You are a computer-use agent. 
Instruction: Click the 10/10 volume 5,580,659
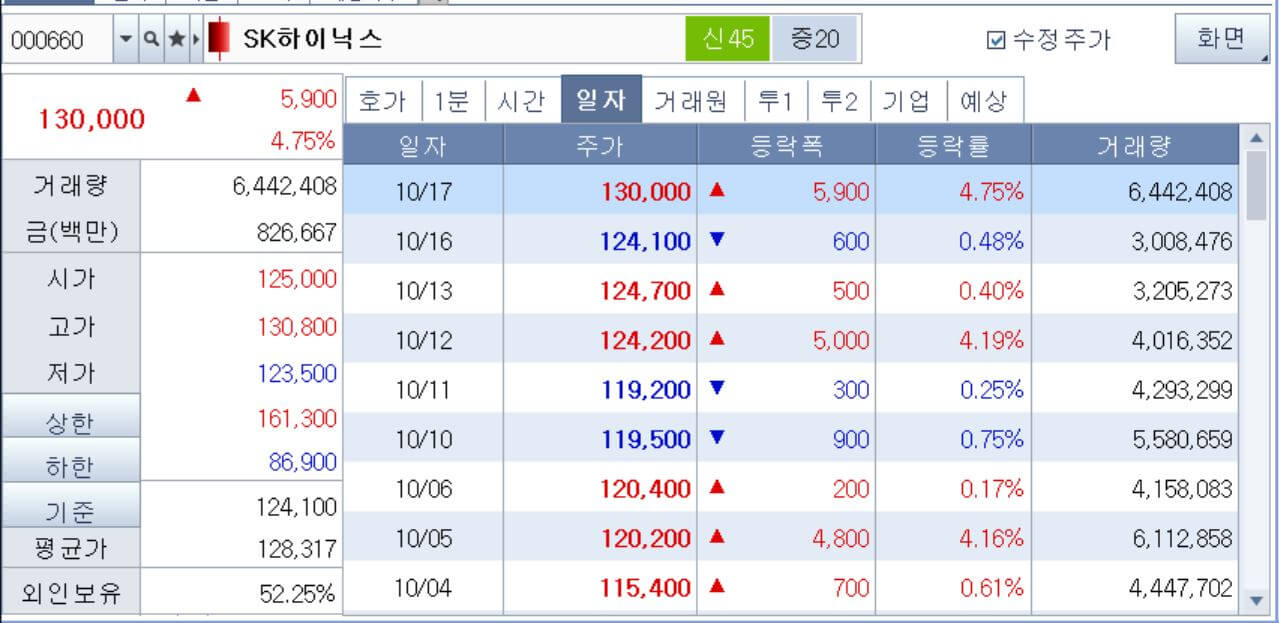pyautogui.click(x=1182, y=439)
